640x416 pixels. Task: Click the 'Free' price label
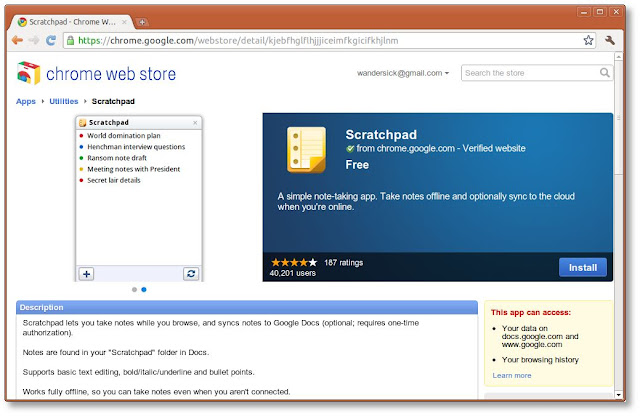(357, 165)
